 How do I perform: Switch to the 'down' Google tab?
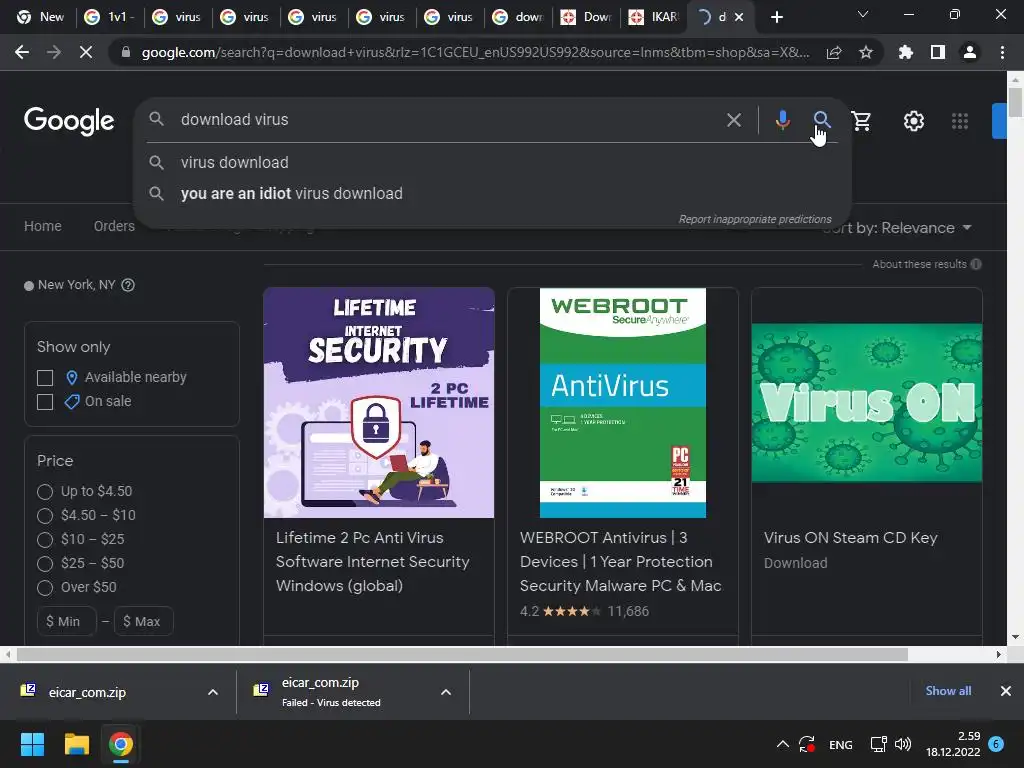519,17
